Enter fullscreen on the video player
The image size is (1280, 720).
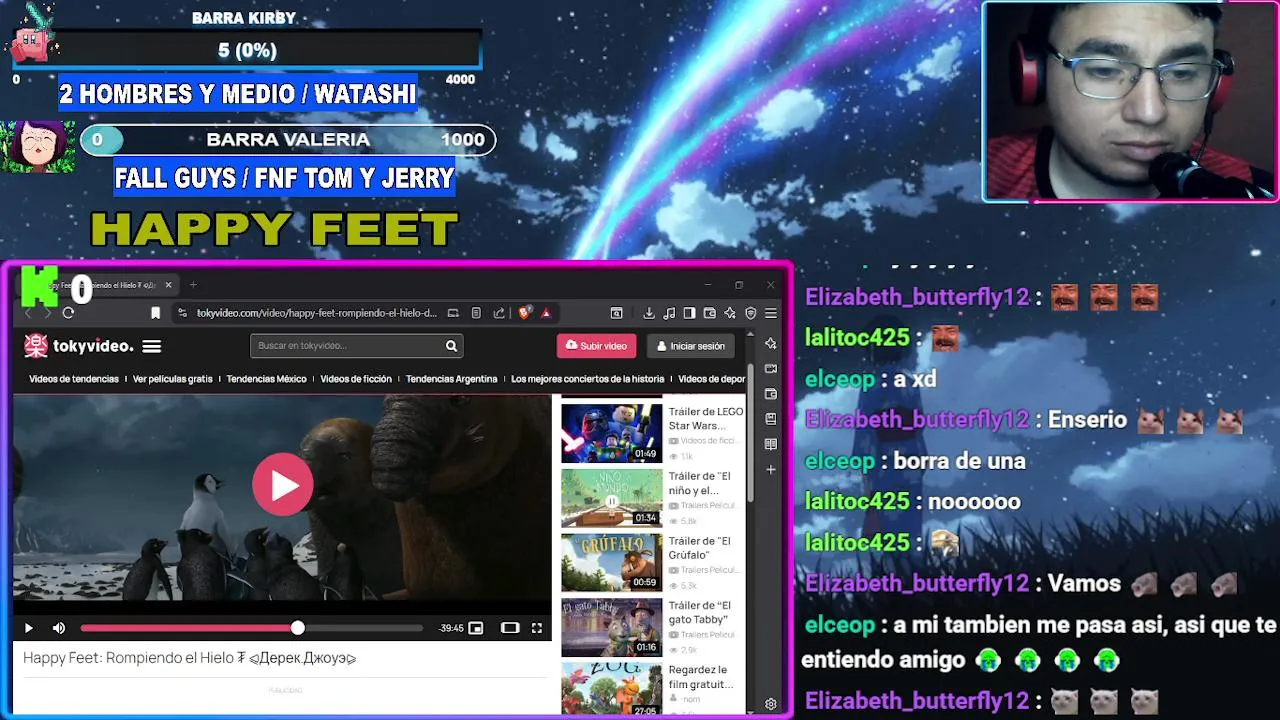pyautogui.click(x=537, y=628)
